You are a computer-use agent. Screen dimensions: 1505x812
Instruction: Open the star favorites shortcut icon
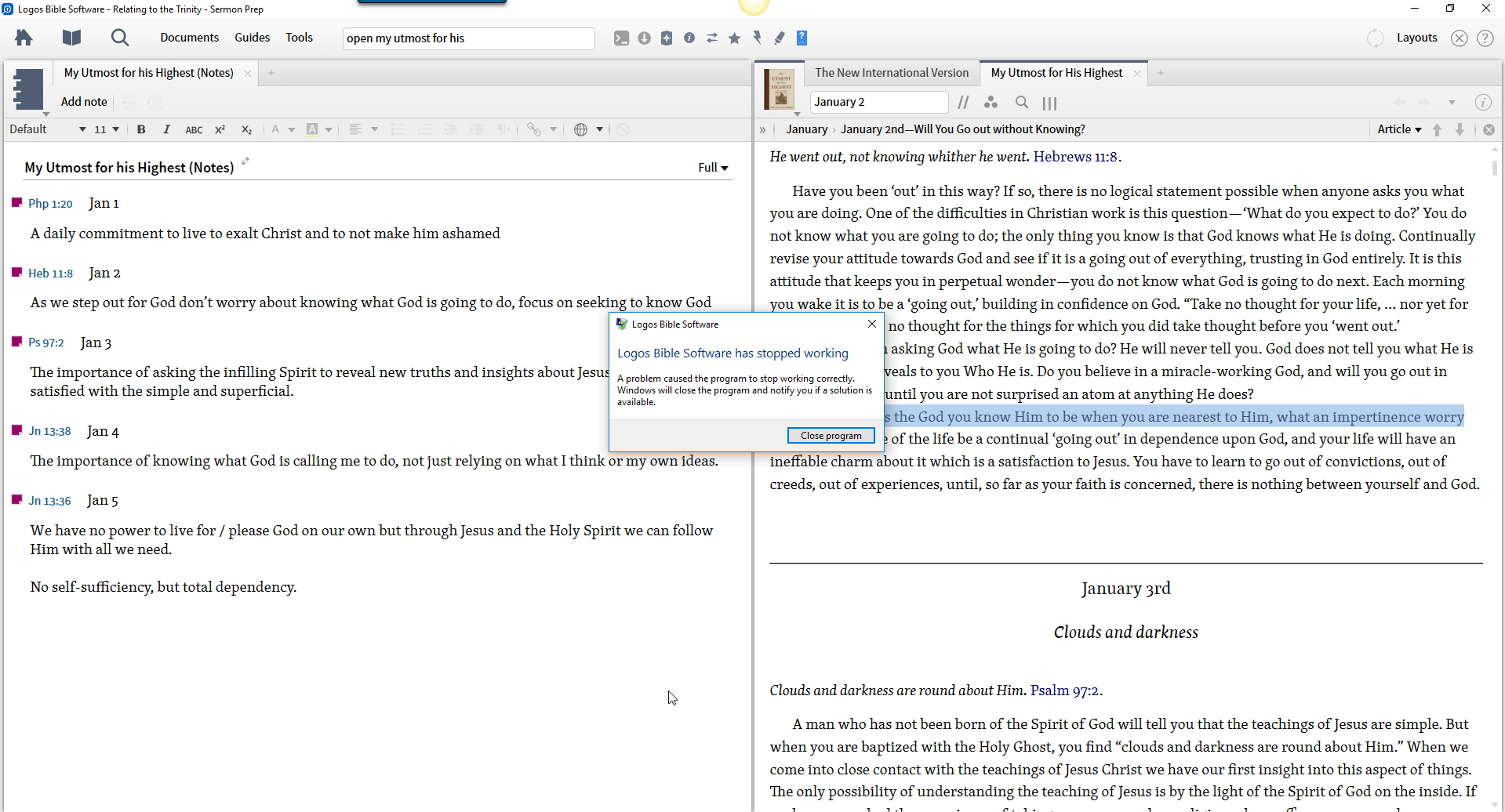(x=735, y=38)
